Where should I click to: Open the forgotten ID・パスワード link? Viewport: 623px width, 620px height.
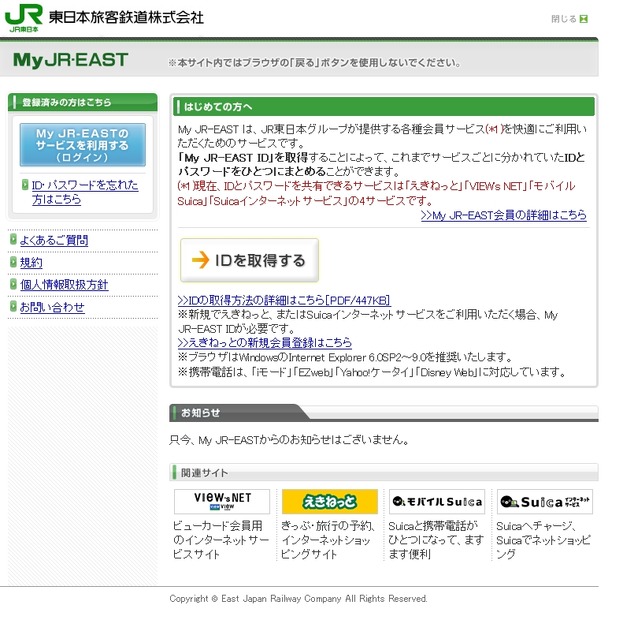pyautogui.click(x=85, y=192)
